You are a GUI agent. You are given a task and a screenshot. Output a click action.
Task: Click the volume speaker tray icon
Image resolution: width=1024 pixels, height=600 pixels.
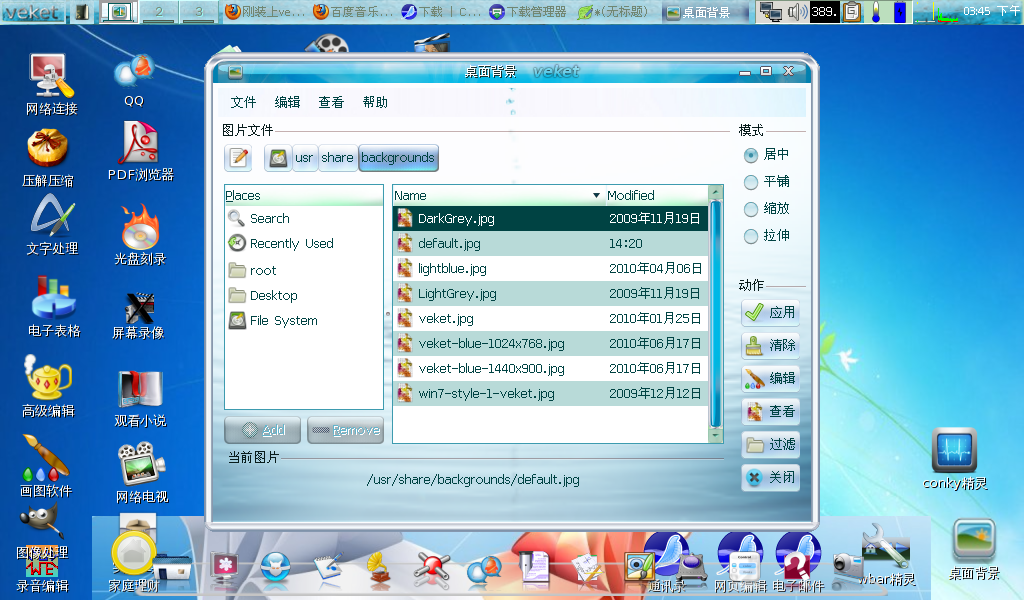click(797, 12)
